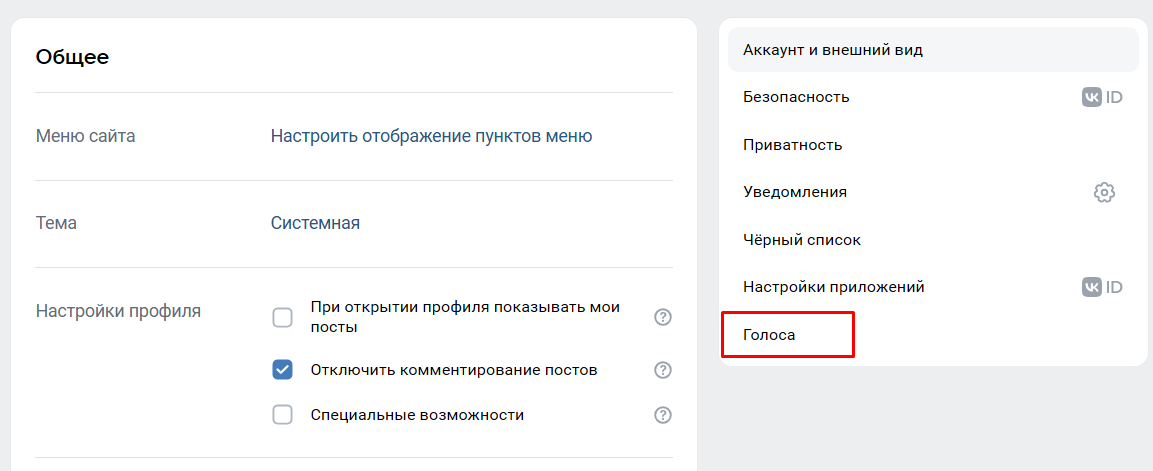Tick the Специальные возможности checkbox
Viewport: 1153px width, 471px height.
283,415
